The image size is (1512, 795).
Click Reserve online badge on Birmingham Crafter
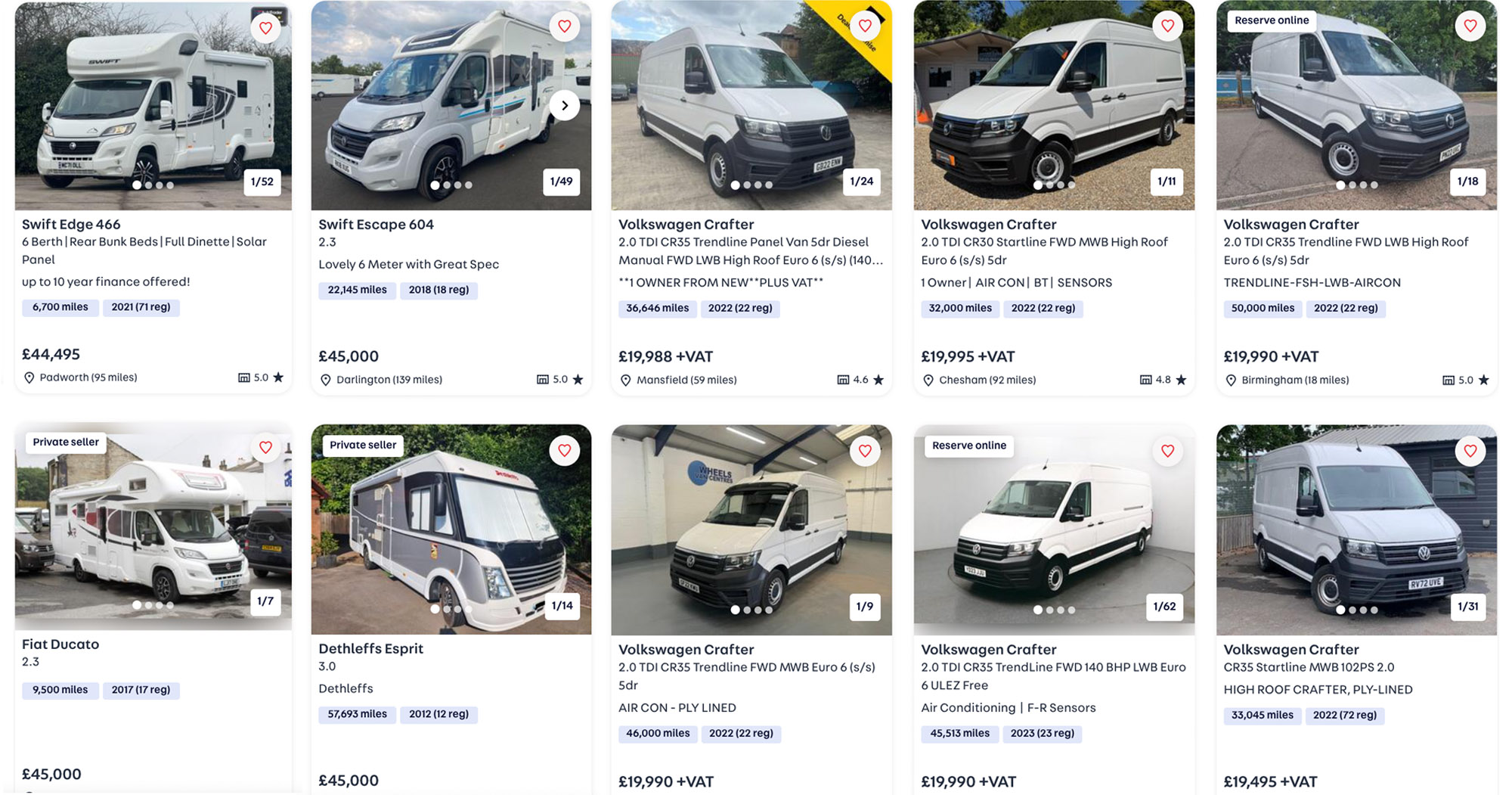[1272, 20]
